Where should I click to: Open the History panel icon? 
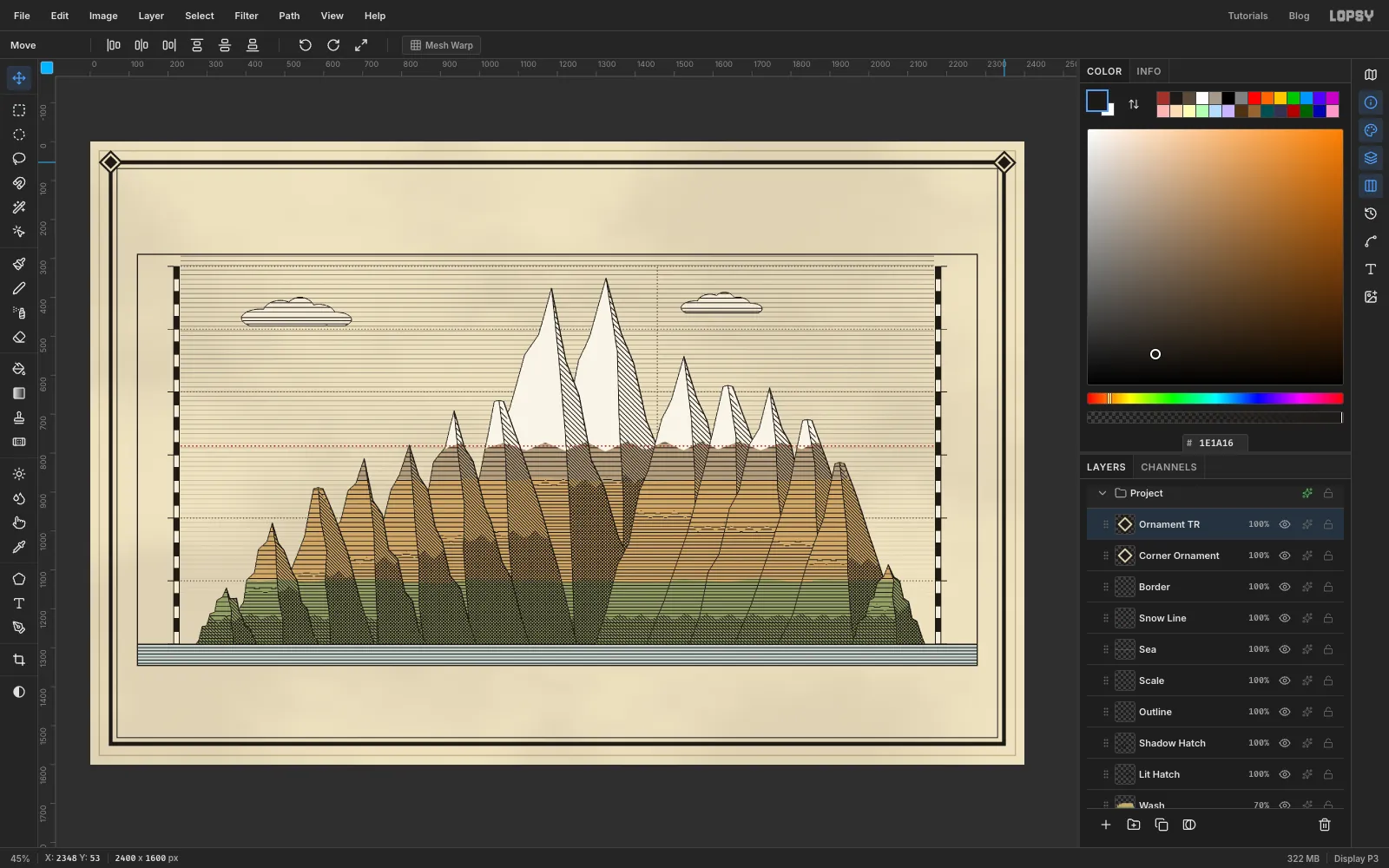click(x=1371, y=214)
